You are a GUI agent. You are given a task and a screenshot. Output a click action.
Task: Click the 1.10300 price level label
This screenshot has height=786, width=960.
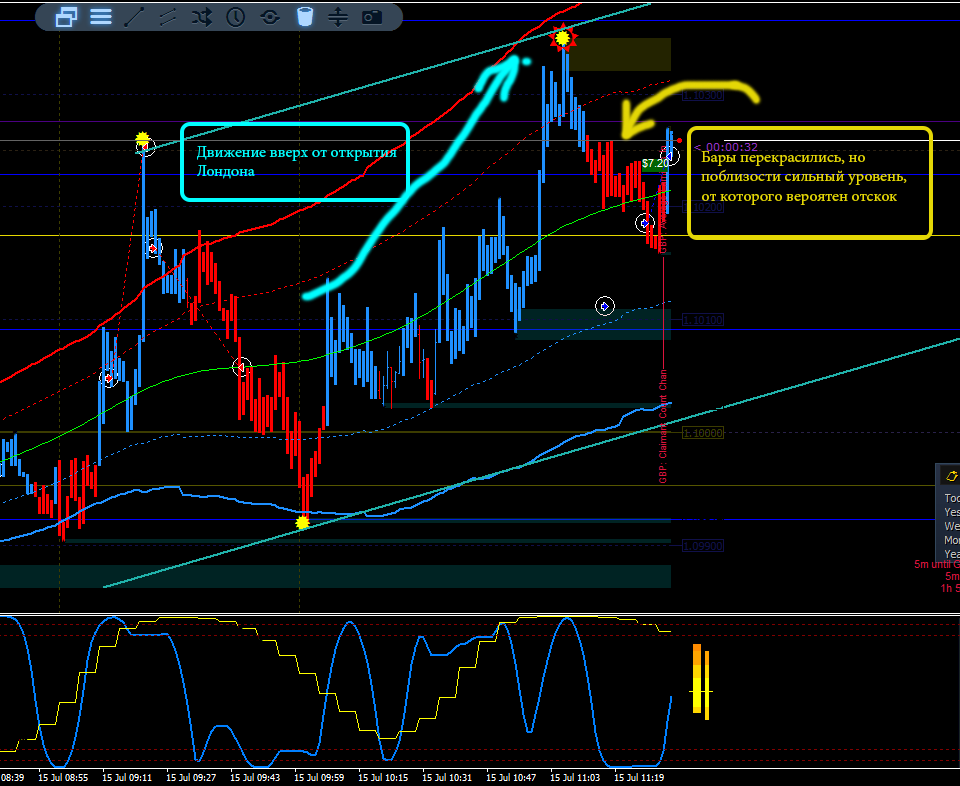pos(703,95)
